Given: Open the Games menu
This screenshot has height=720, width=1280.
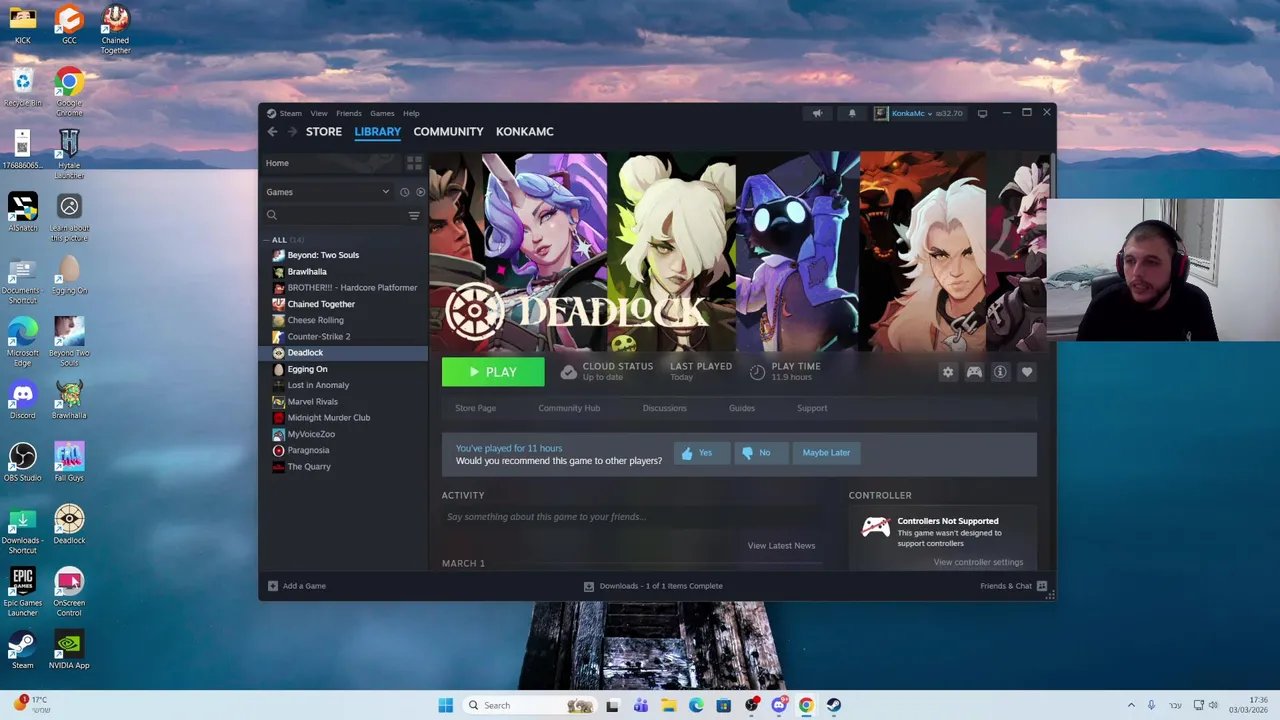Looking at the screenshot, I should pyautogui.click(x=382, y=113).
